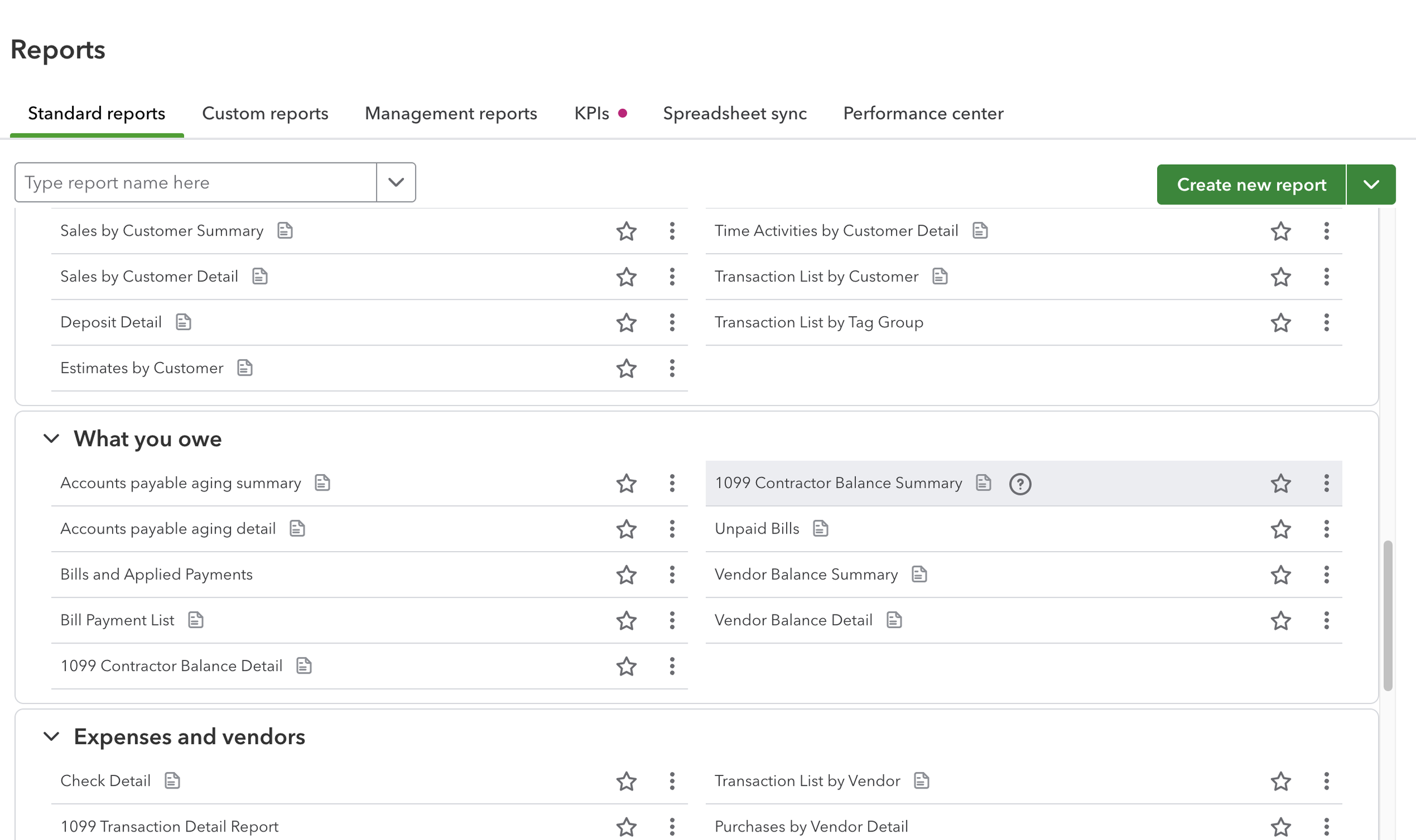
Task: Open help icon for 1099 Contractor Balance Summary
Action: [1020, 484]
